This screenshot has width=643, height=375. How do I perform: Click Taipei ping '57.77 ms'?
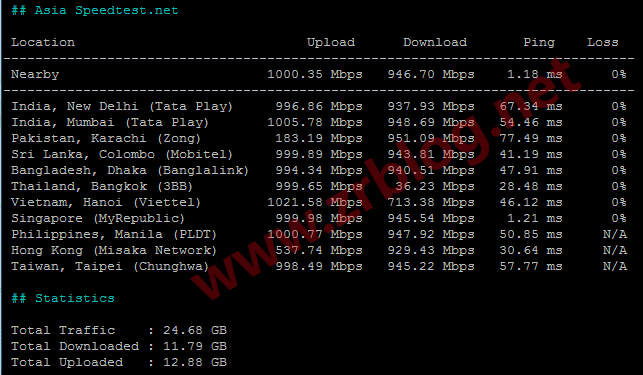tap(531, 266)
